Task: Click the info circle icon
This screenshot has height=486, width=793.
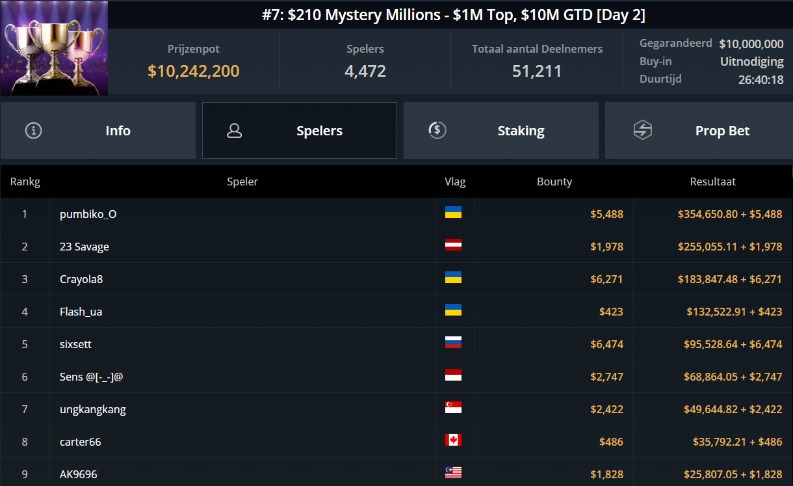Action: 34,131
